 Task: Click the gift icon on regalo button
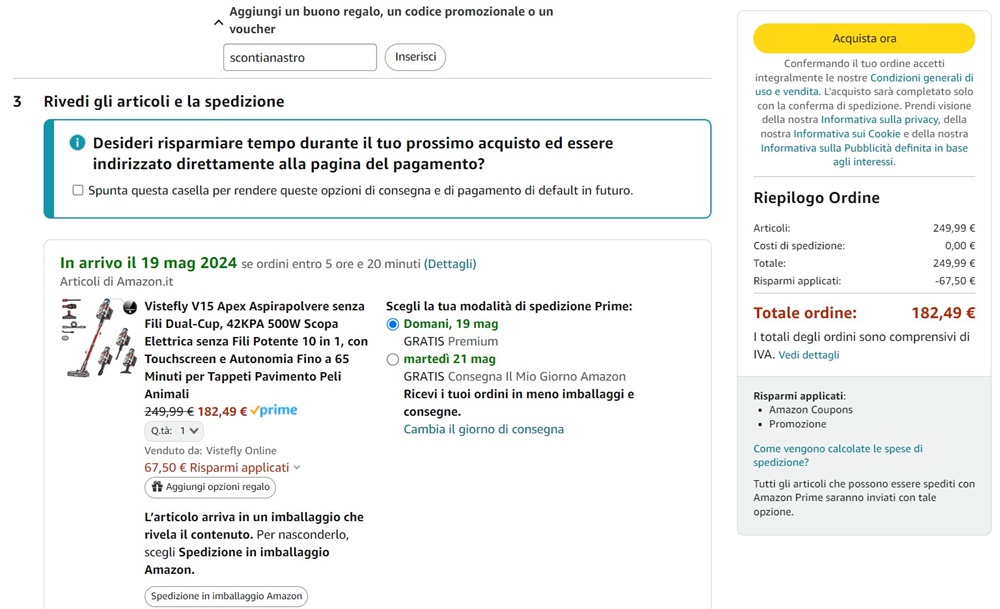(157, 487)
